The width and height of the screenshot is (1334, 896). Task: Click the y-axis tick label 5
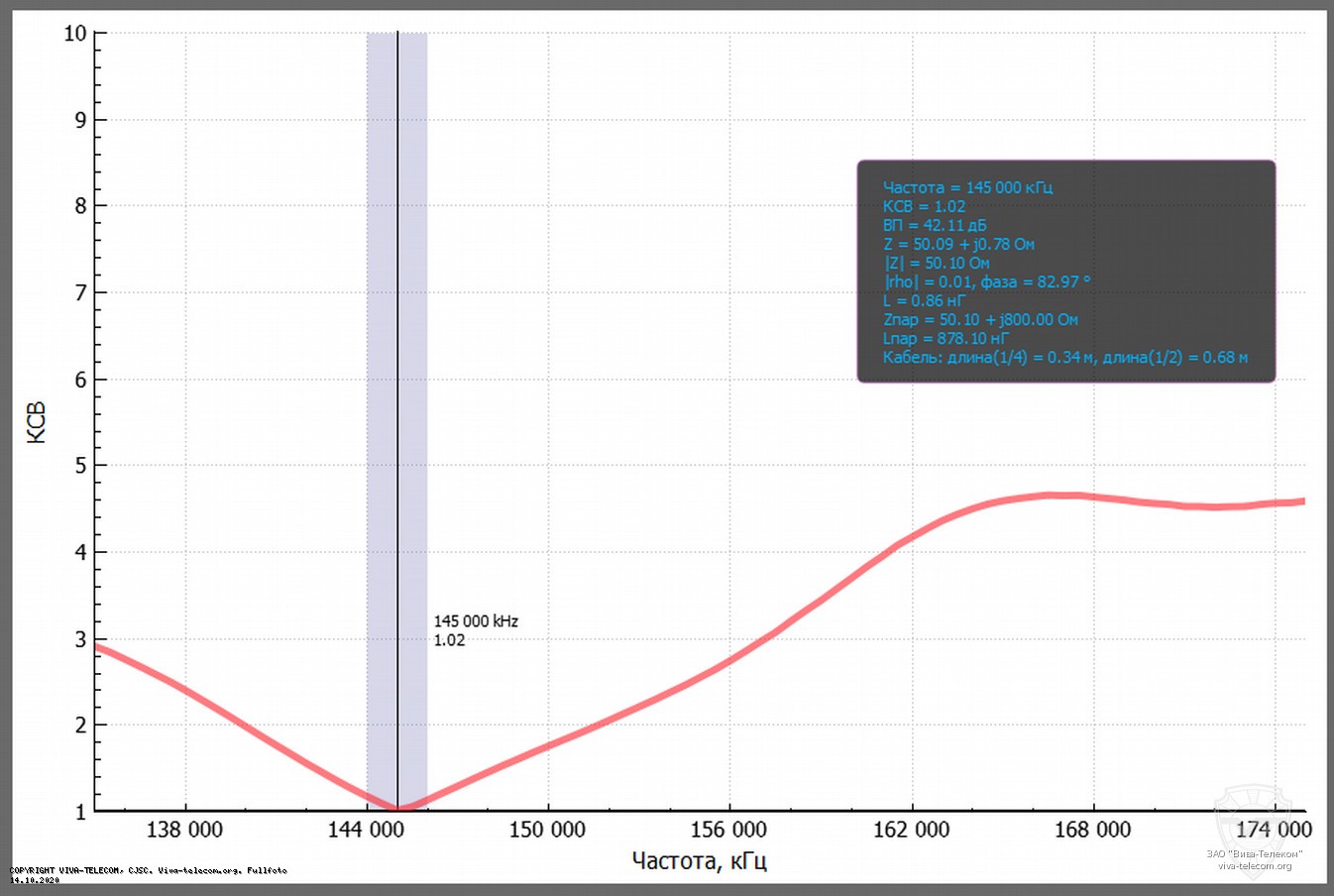coord(81,466)
